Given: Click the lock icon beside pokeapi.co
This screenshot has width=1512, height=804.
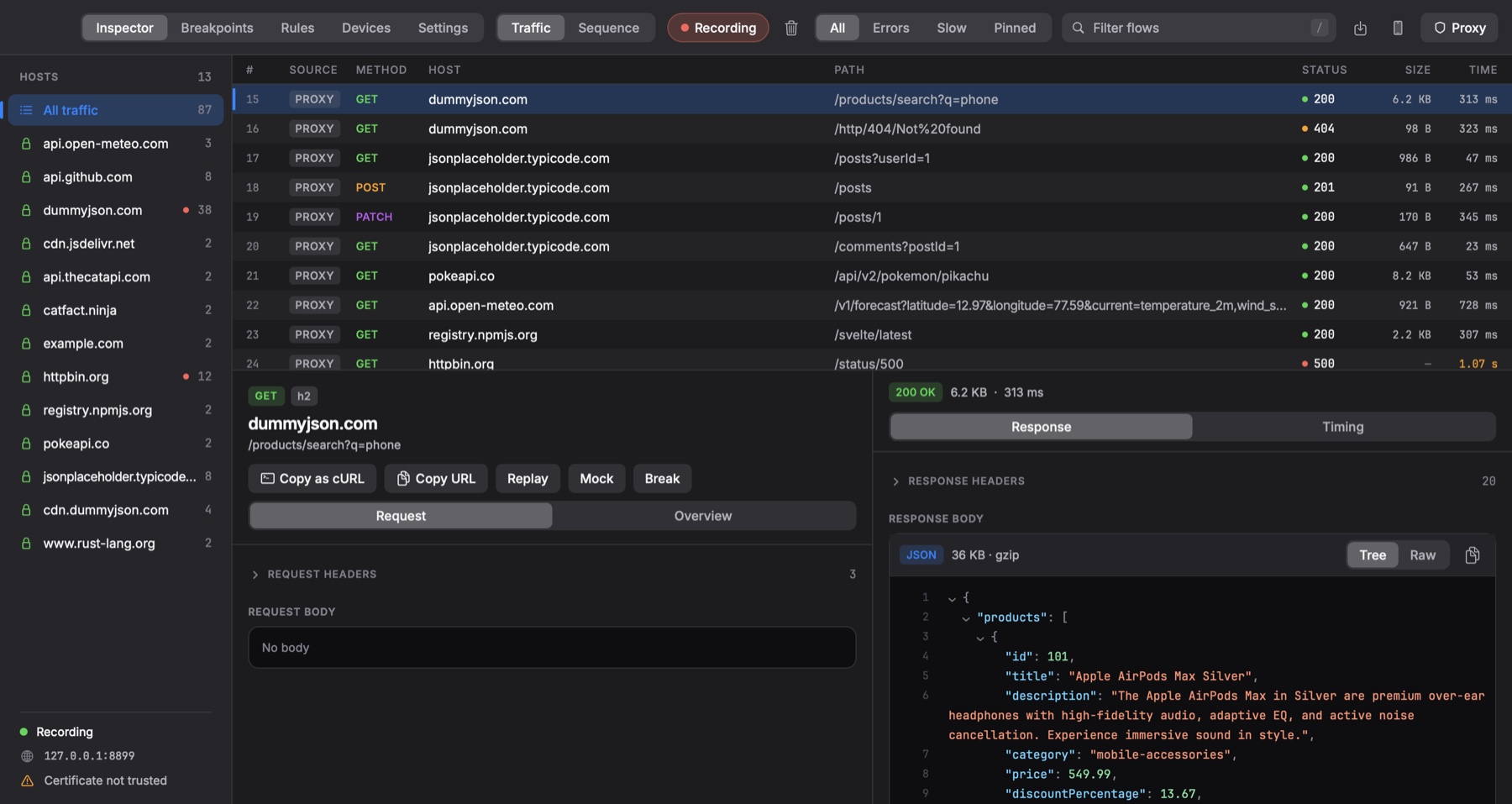Looking at the screenshot, I should [x=26, y=444].
